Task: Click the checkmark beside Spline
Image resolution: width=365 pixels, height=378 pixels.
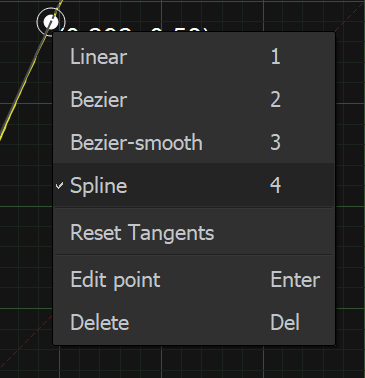Action: click(59, 186)
